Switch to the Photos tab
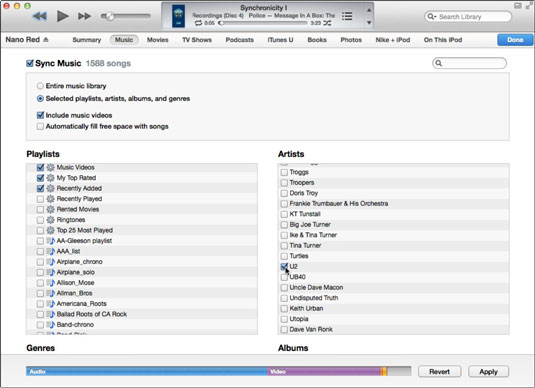 coord(351,40)
